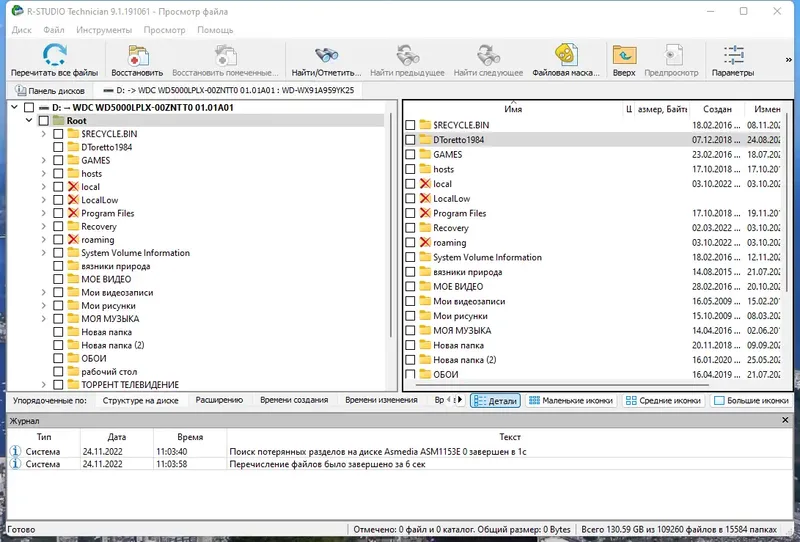The width and height of the screenshot is (800, 542).
Task: Click the Восстановить помеченные icon
Action: 226,56
